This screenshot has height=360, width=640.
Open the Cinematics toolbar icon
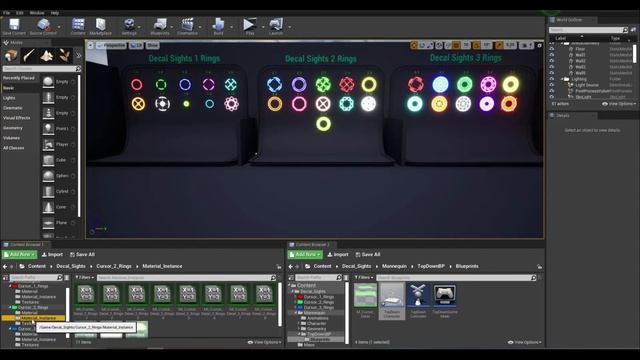pyautogui.click(x=187, y=27)
